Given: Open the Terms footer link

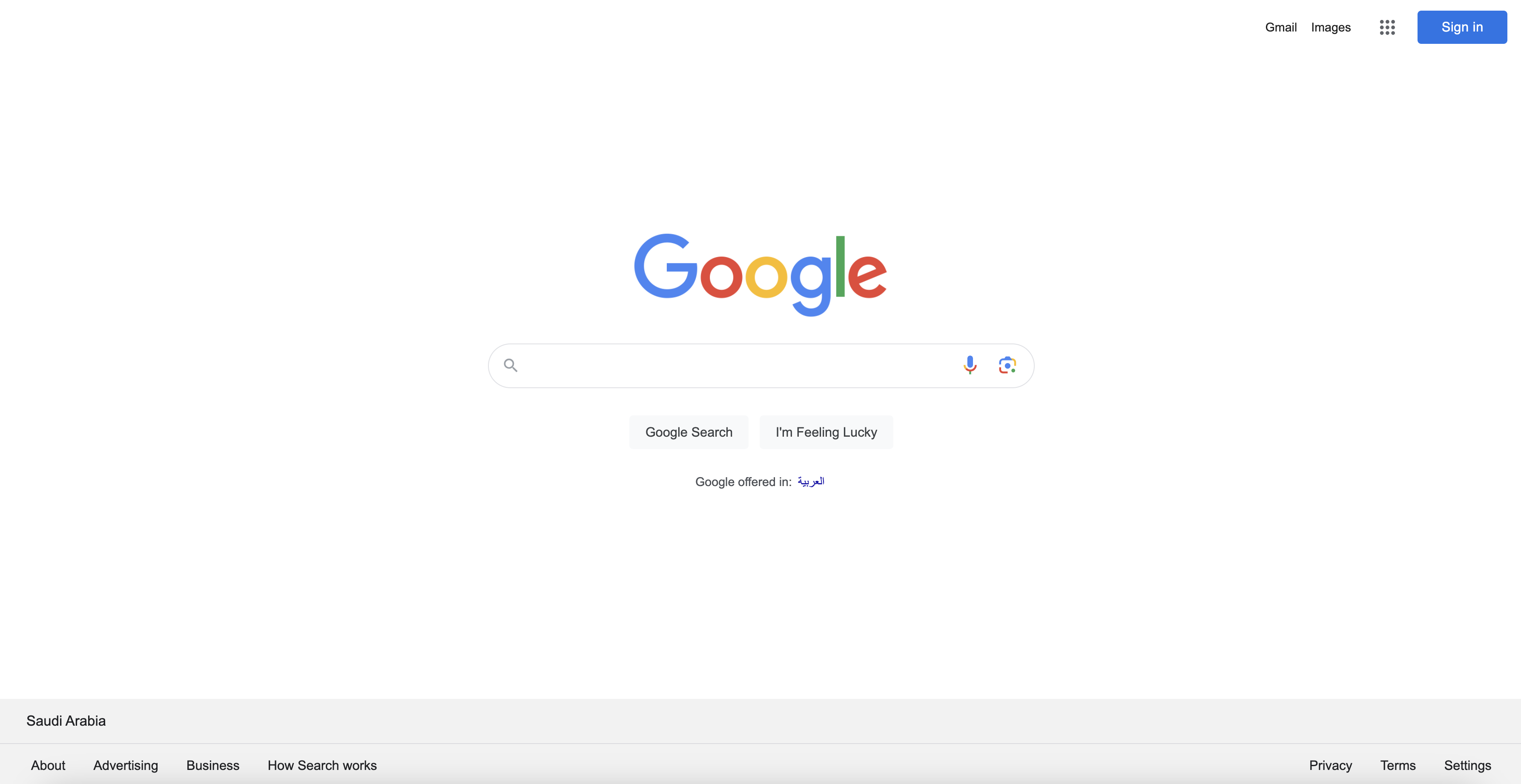Looking at the screenshot, I should pyautogui.click(x=1398, y=765).
